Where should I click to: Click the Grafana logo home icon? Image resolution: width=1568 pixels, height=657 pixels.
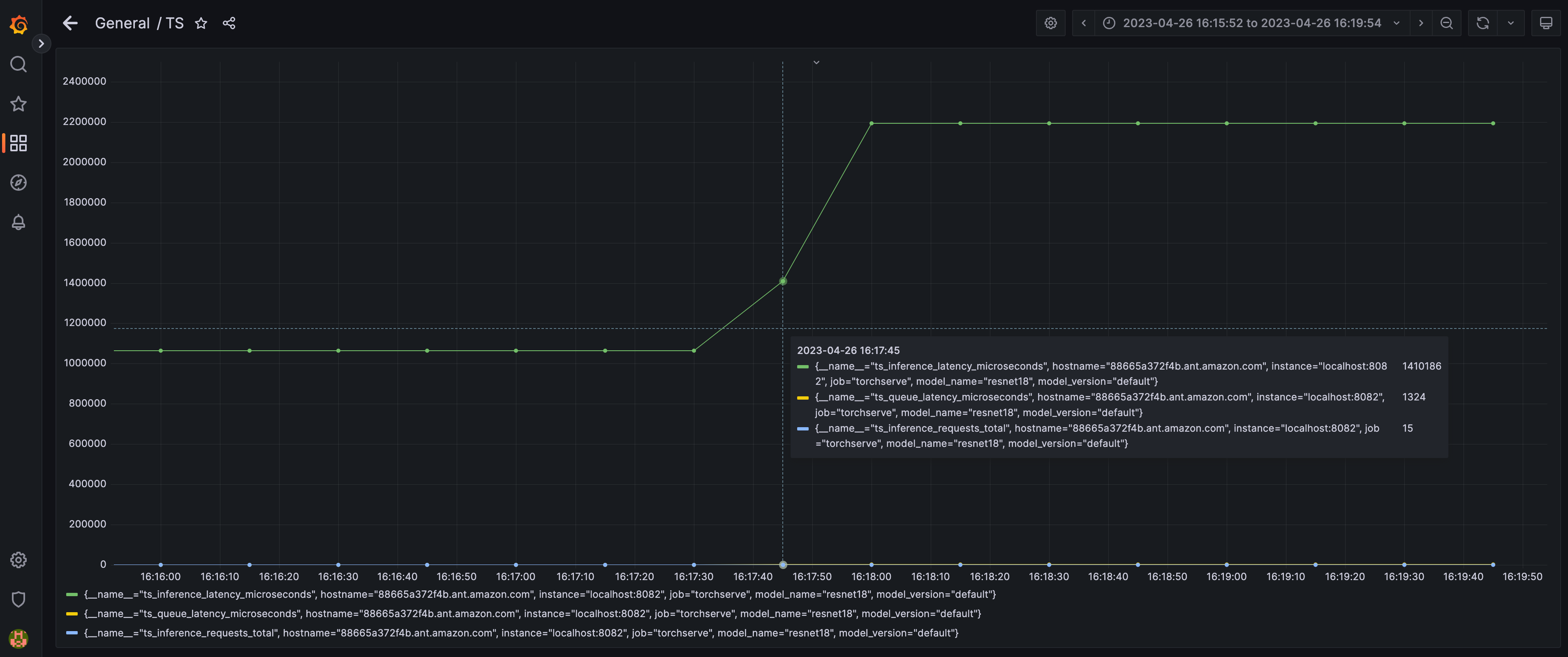(x=19, y=25)
